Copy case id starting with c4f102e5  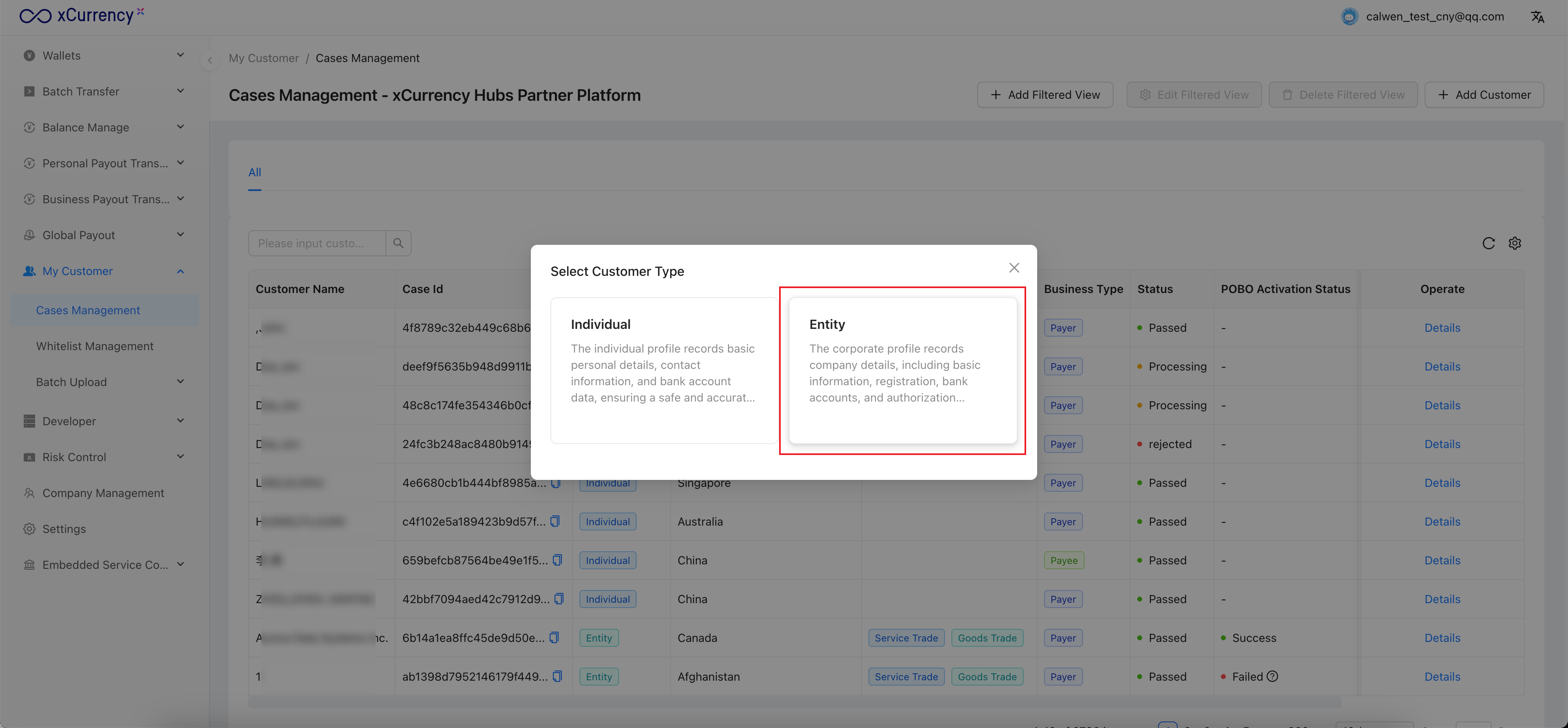[555, 521]
